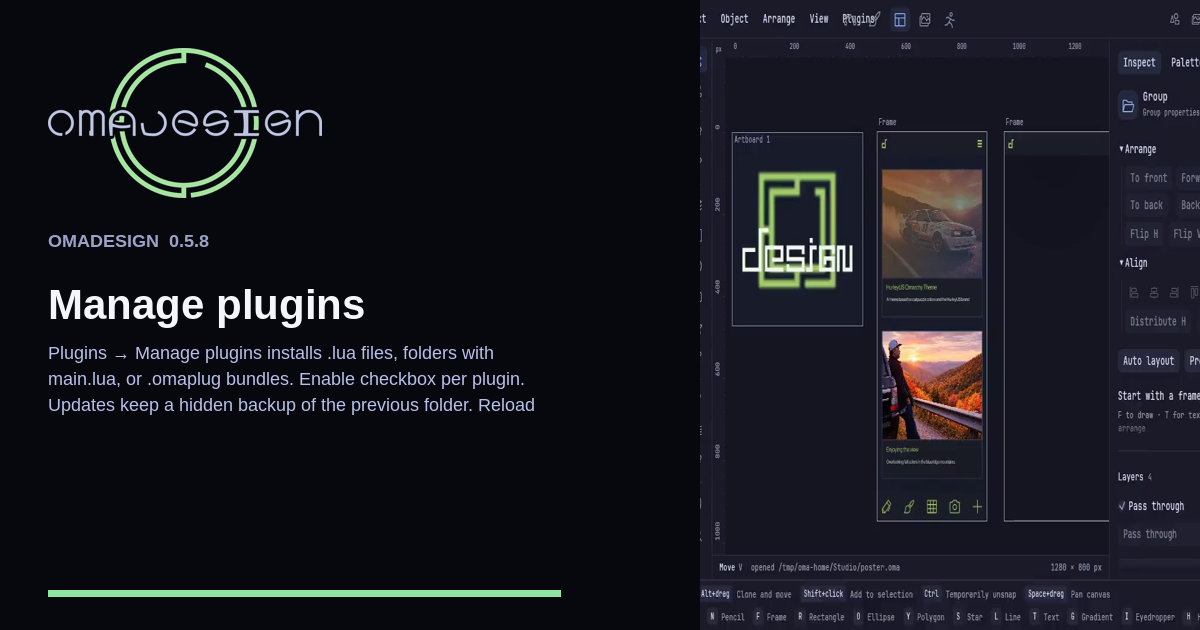Select the sunset mountain photo in the Frame
Image resolution: width=1200 pixels, height=630 pixels.
tap(932, 385)
